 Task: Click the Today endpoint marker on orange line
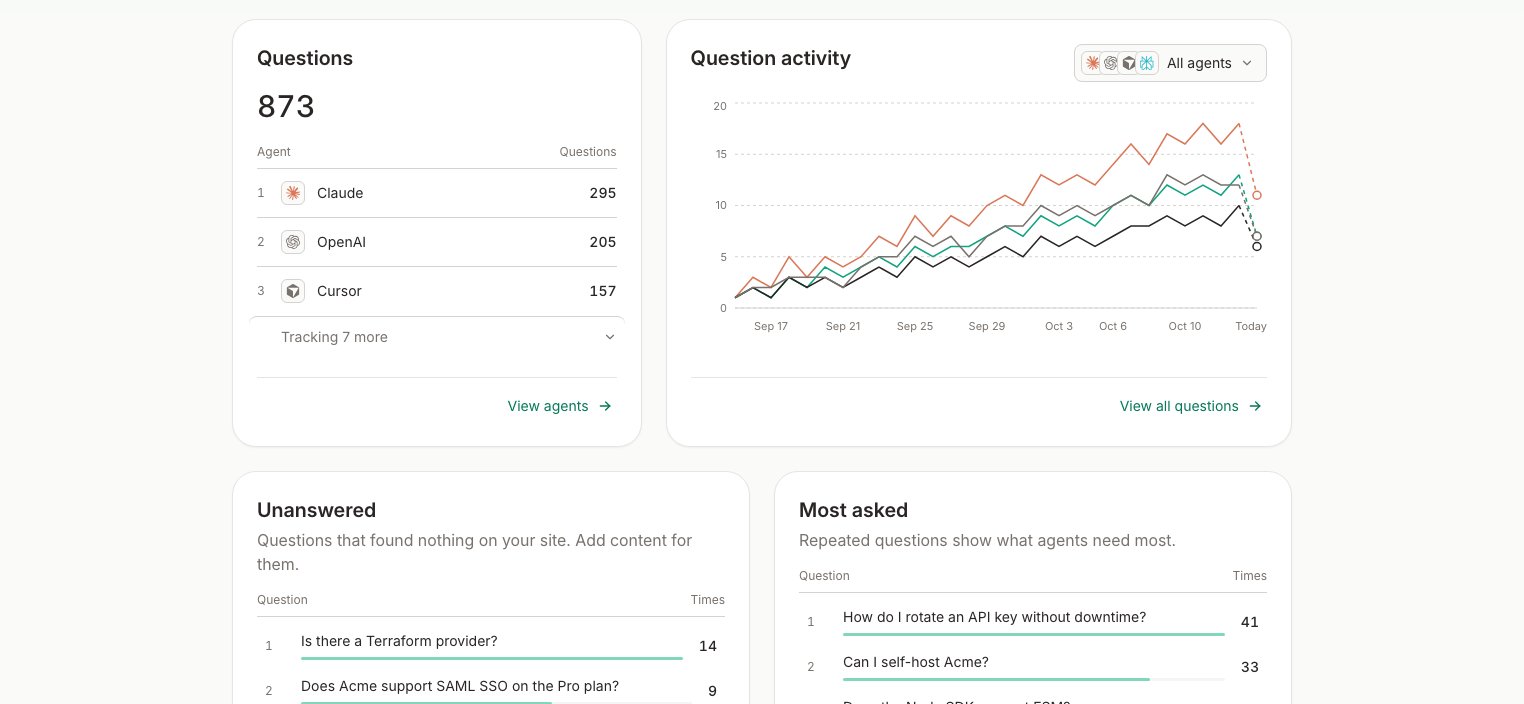(1257, 195)
